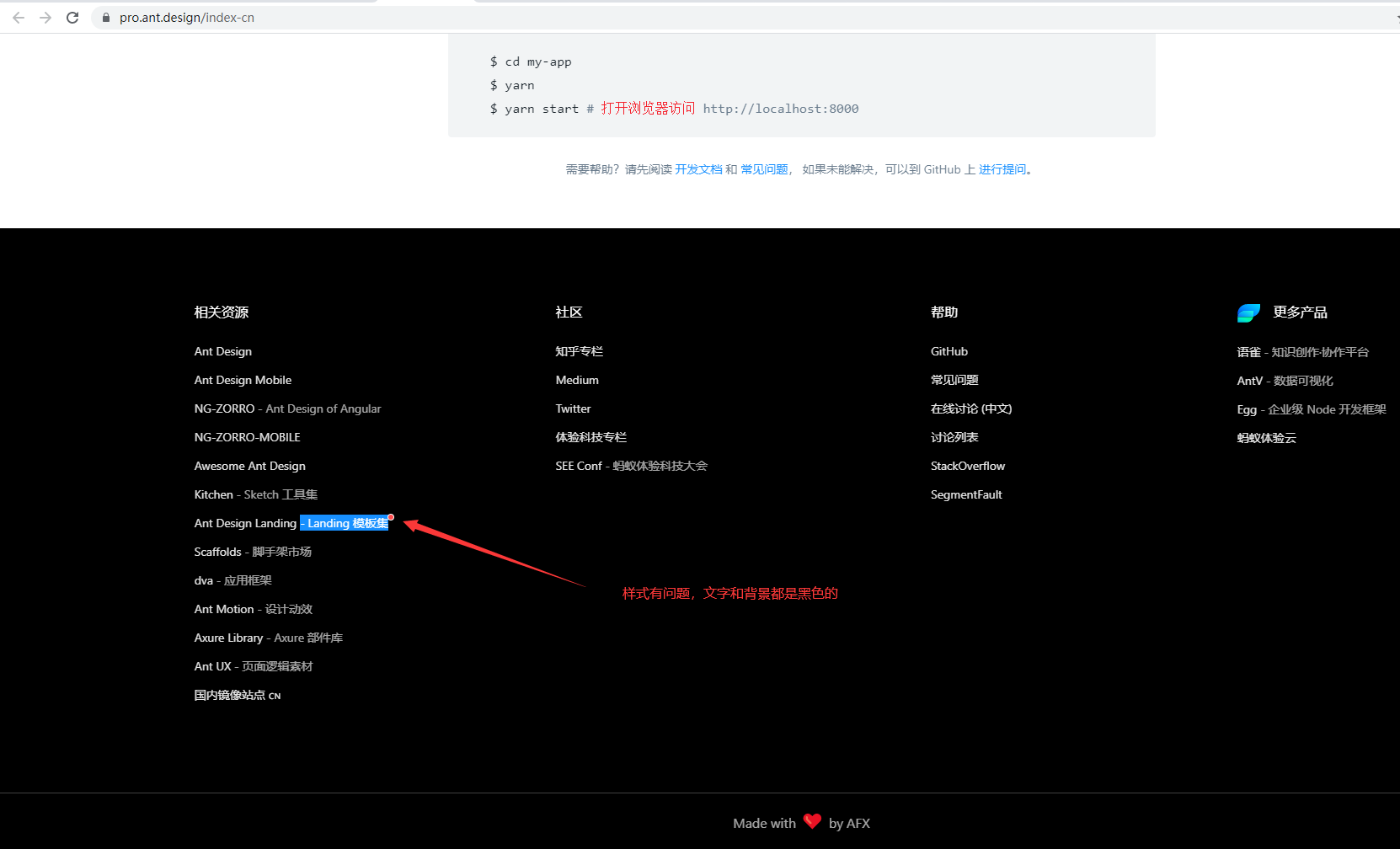
Task: Visit the Ant Design Landing 模板集 link
Action: 291,523
